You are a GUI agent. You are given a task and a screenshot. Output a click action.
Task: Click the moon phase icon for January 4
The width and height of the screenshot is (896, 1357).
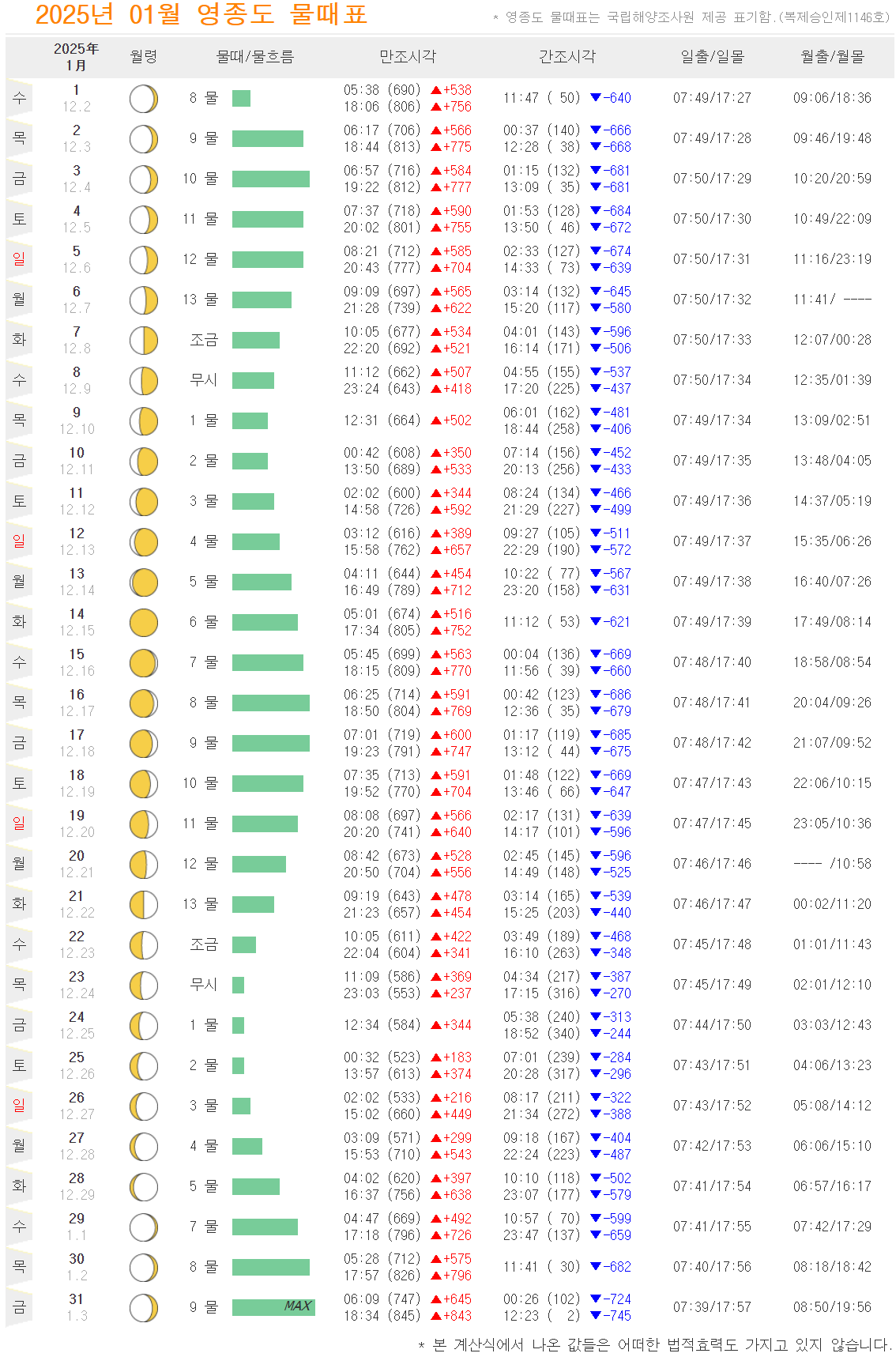[x=144, y=220]
